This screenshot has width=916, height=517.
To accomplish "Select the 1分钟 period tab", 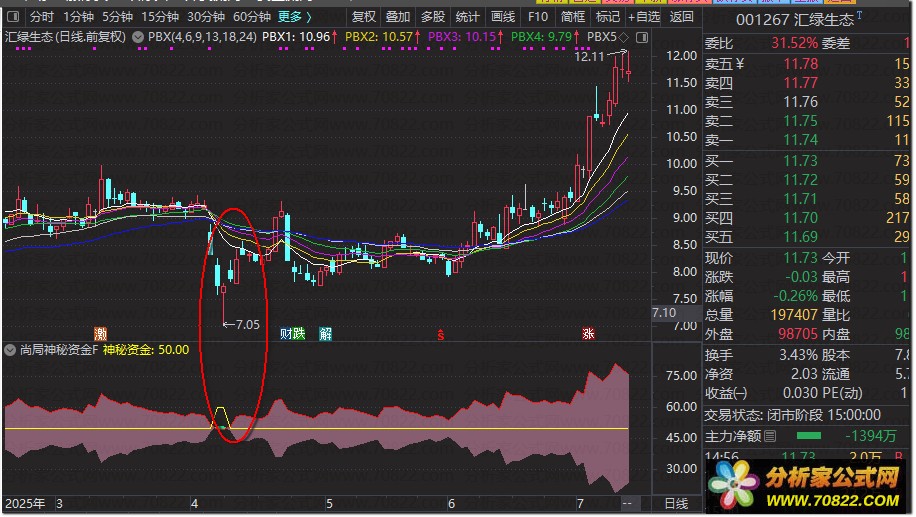I will [x=78, y=17].
